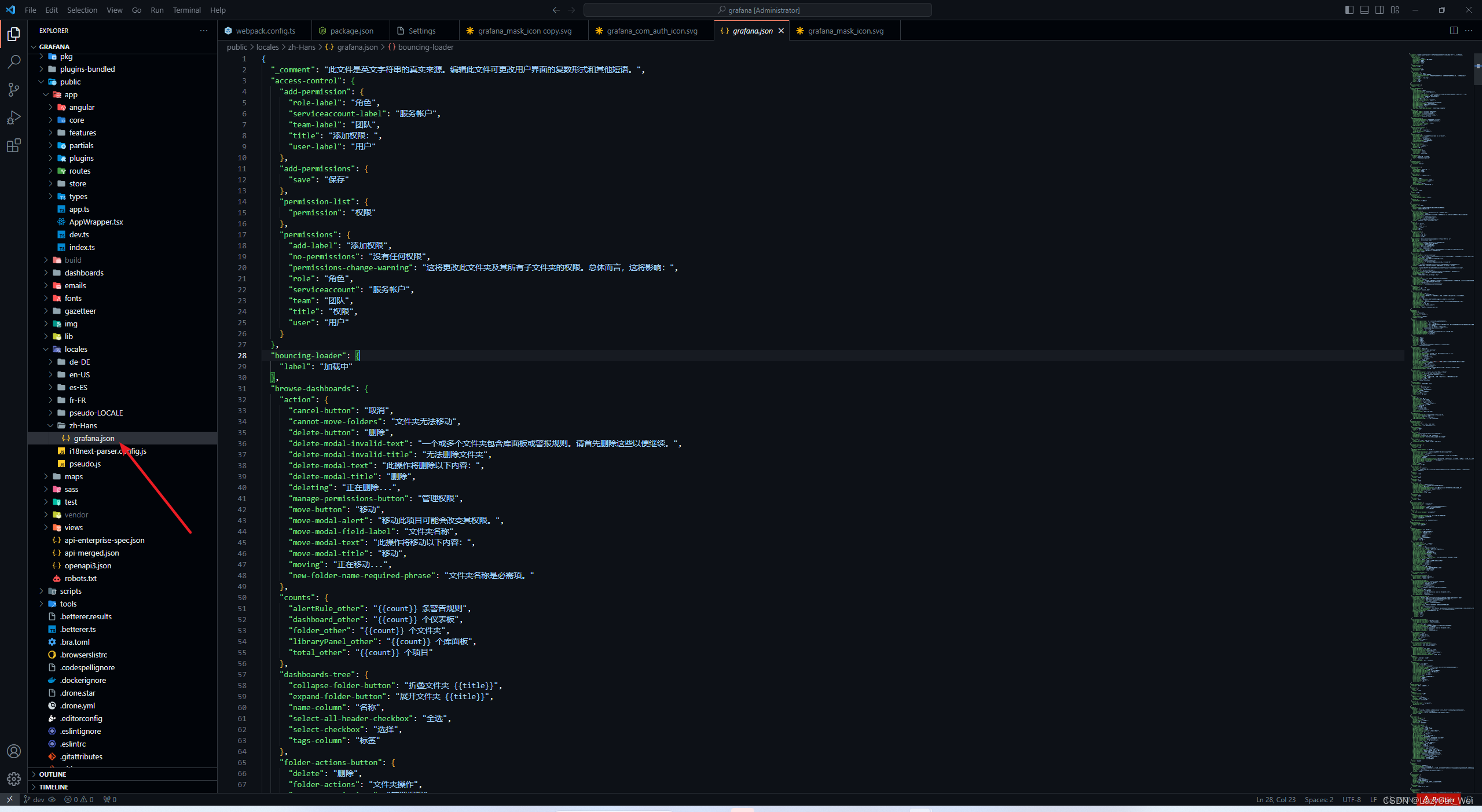Switch to the webpack.config.ts tab
This screenshot has height=812, width=1482.
(x=265, y=31)
